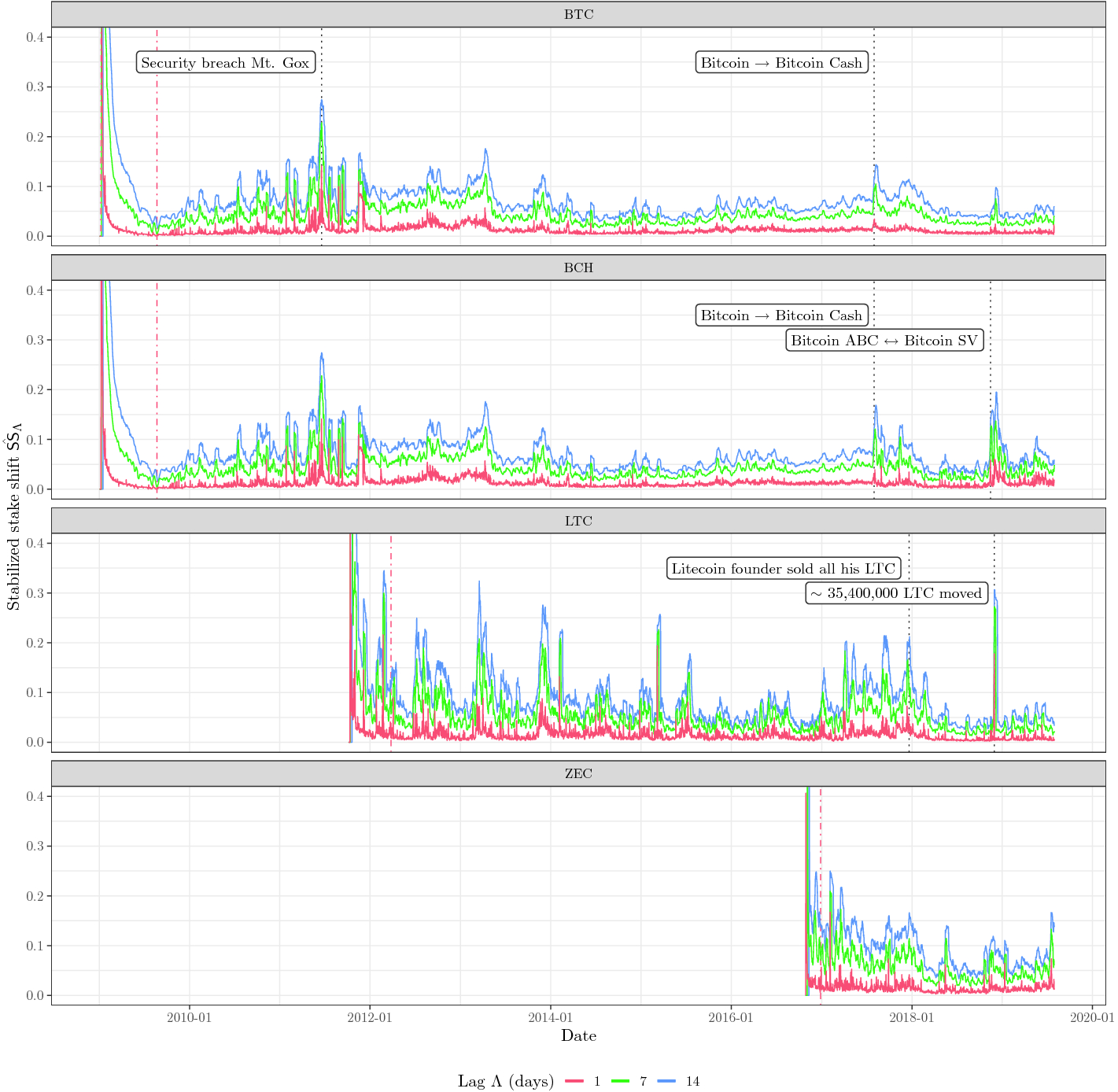Image resolution: width=1118 pixels, height=1092 pixels.
Task: Click the blue lag 14 legend swatch
Action: click(x=667, y=1082)
